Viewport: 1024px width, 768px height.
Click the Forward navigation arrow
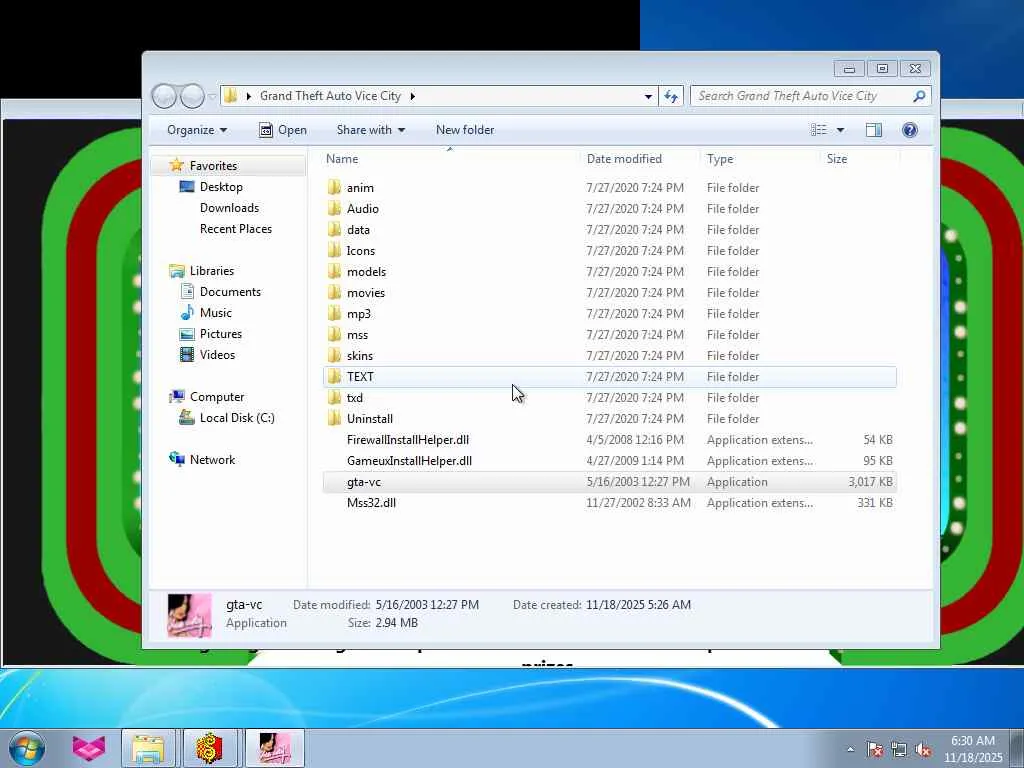coord(192,97)
